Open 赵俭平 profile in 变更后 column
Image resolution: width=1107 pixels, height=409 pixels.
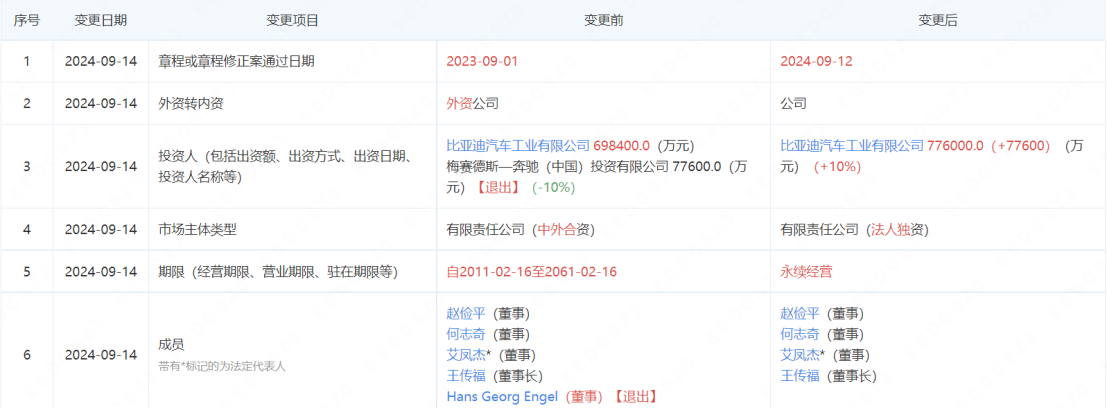coord(799,313)
